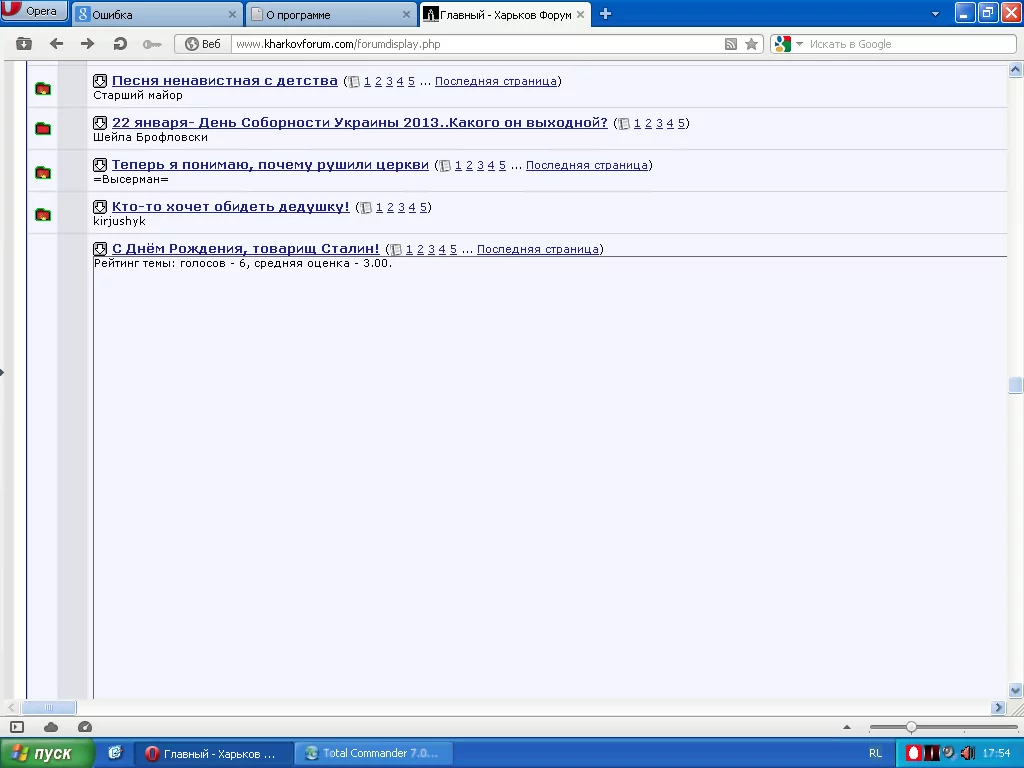Click author name Старший майор

click(x=138, y=95)
